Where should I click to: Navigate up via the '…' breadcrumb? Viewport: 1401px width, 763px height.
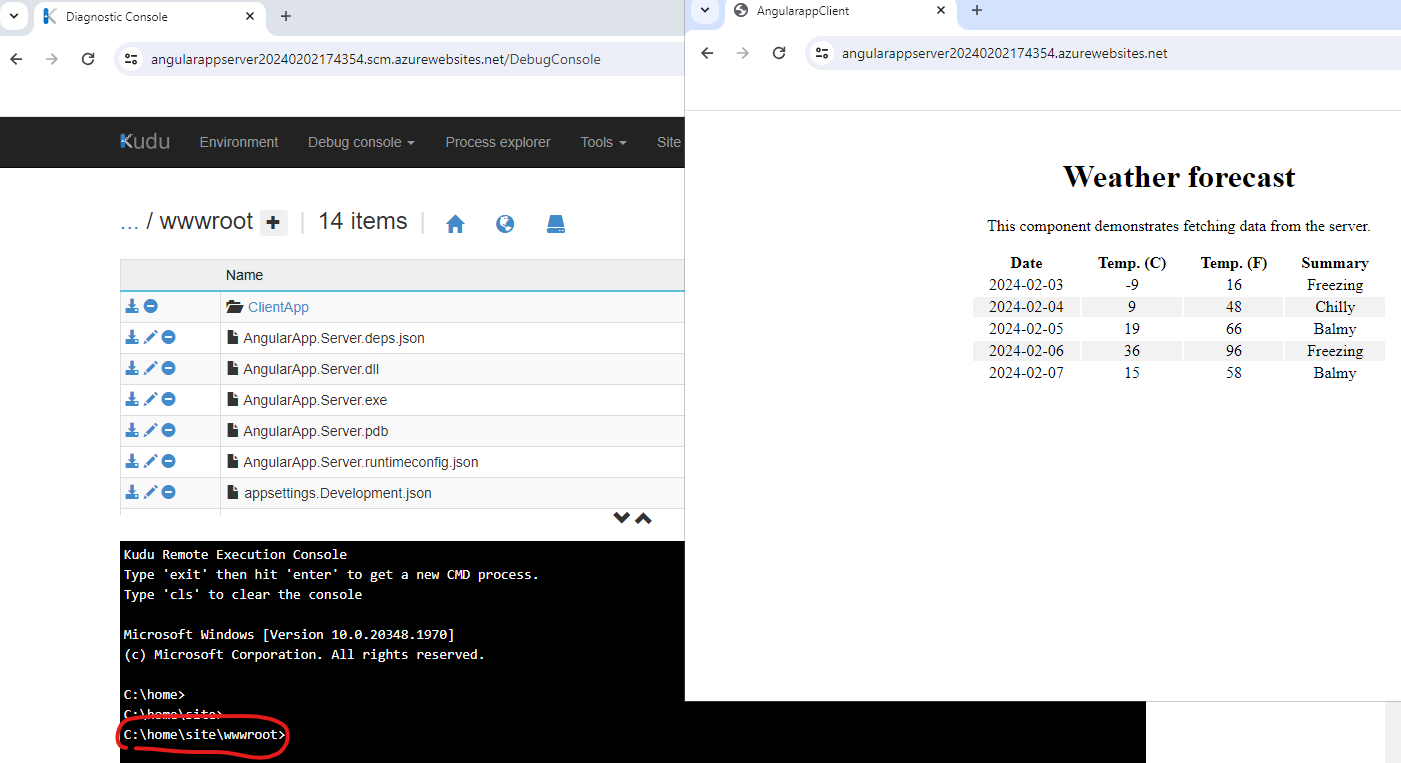tap(129, 222)
